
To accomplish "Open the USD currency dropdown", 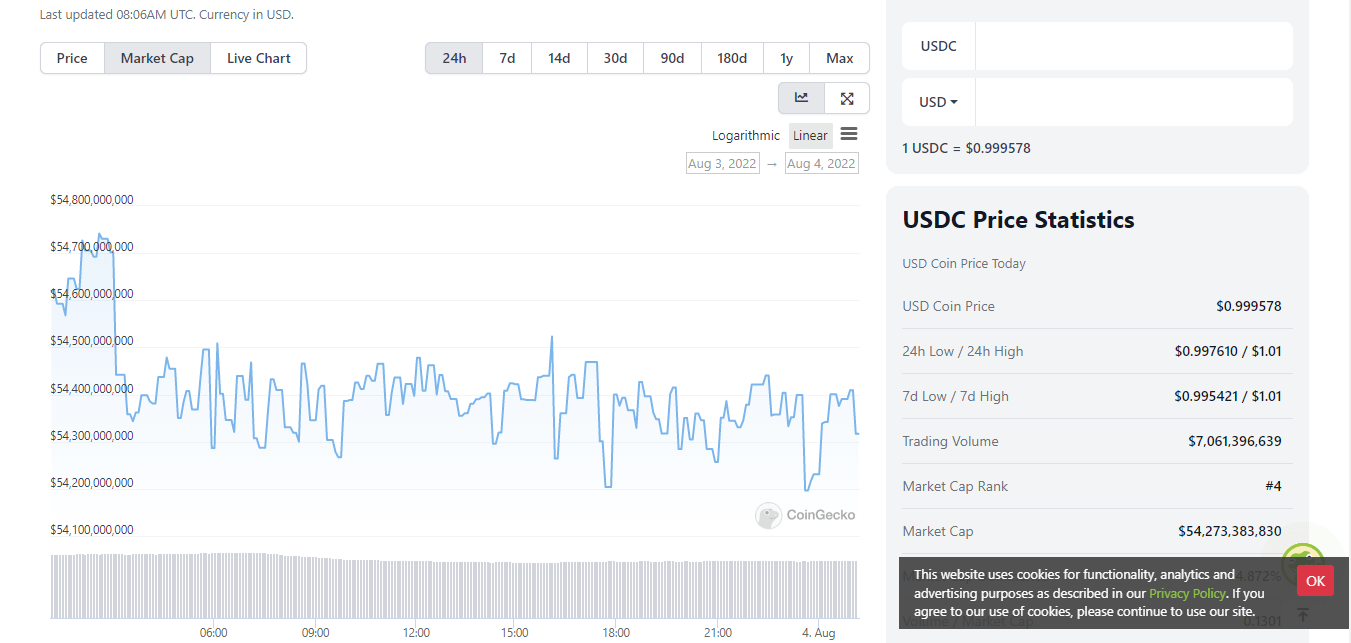I will tap(938, 102).
